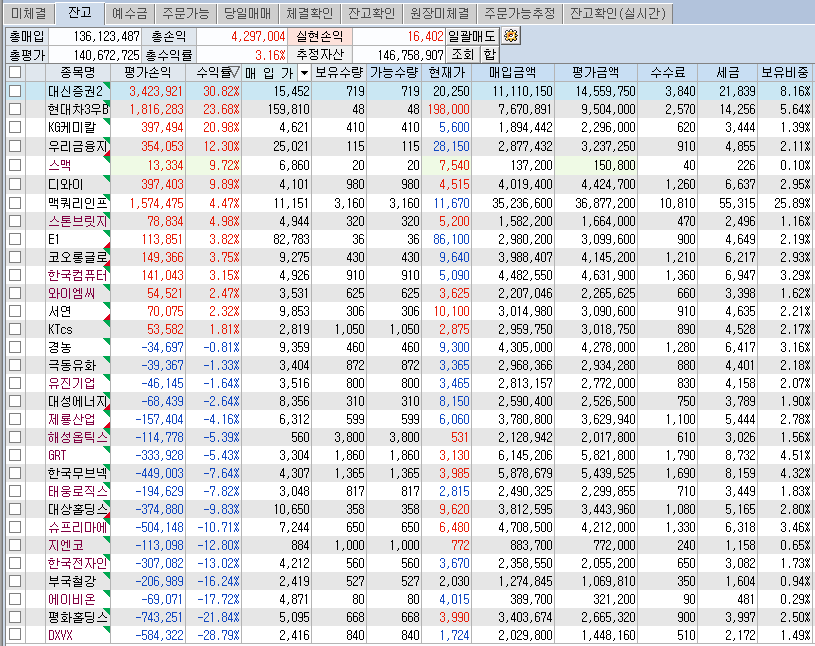Open the gear settings icon beside 일괄매도
Viewport: 815px width, 646px height.
[x=511, y=36]
